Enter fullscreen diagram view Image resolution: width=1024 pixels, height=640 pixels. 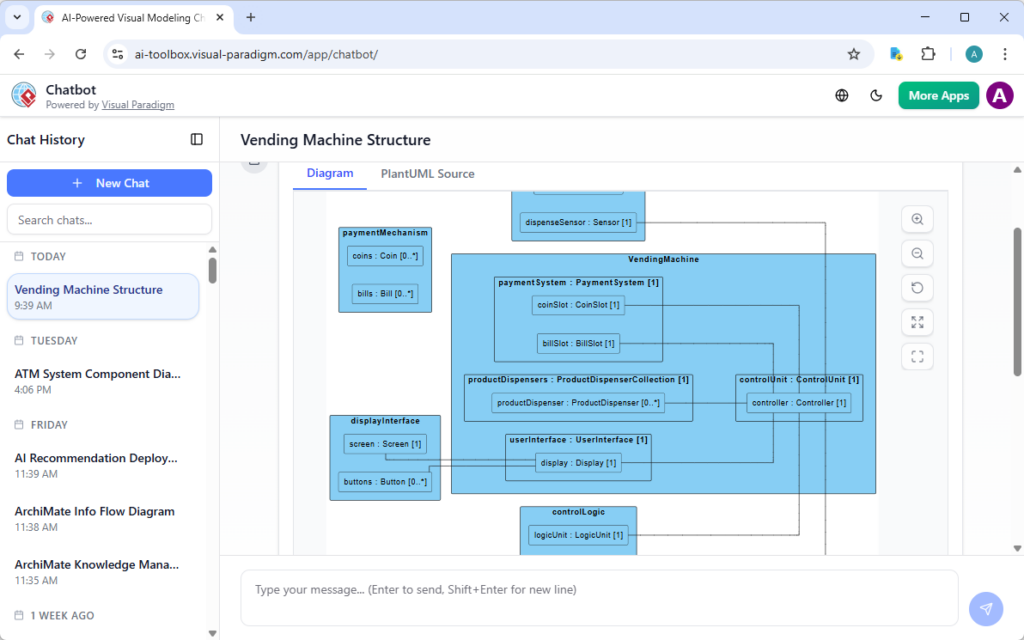coord(917,356)
